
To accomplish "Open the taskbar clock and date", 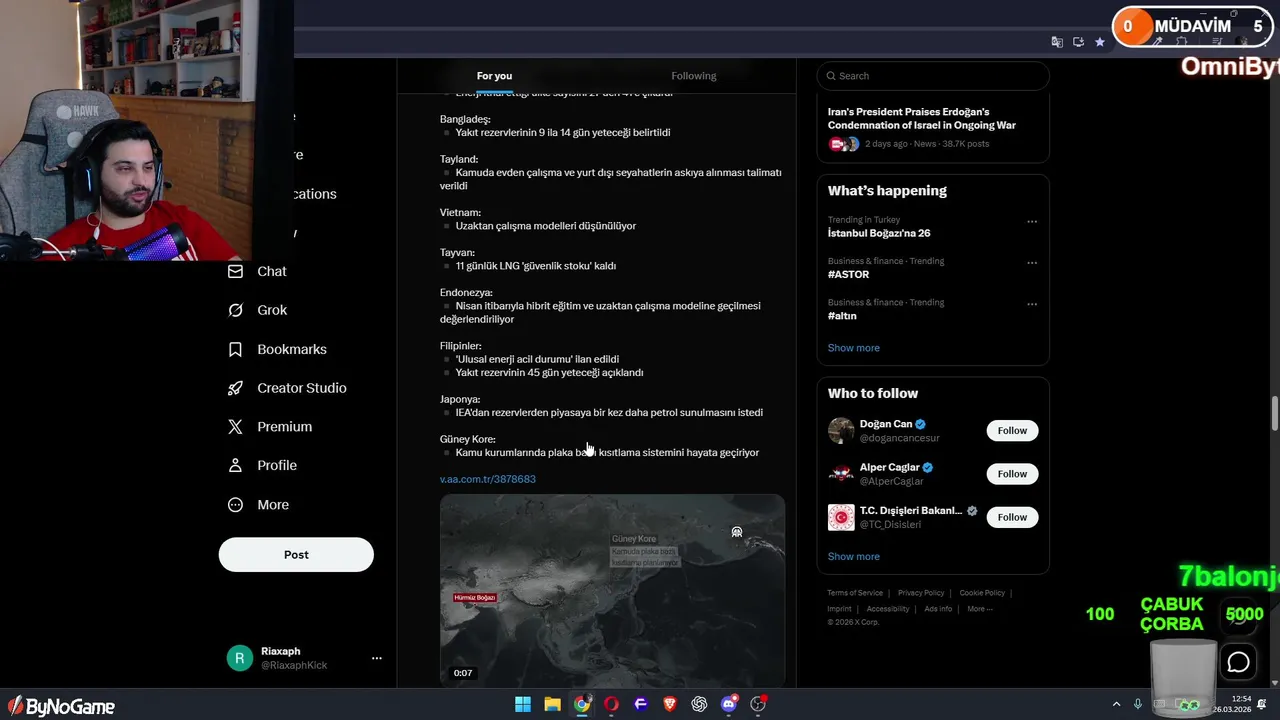I will coord(1232,704).
